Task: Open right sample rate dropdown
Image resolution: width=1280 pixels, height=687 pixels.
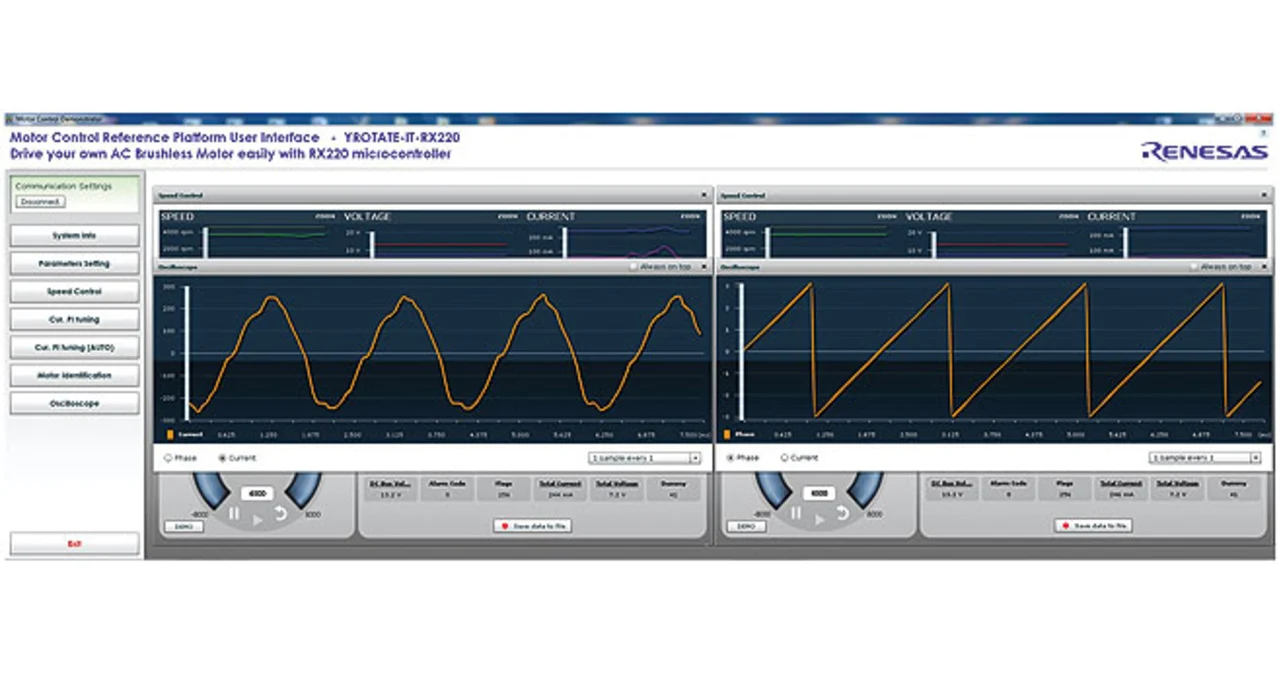Action: [1205, 458]
